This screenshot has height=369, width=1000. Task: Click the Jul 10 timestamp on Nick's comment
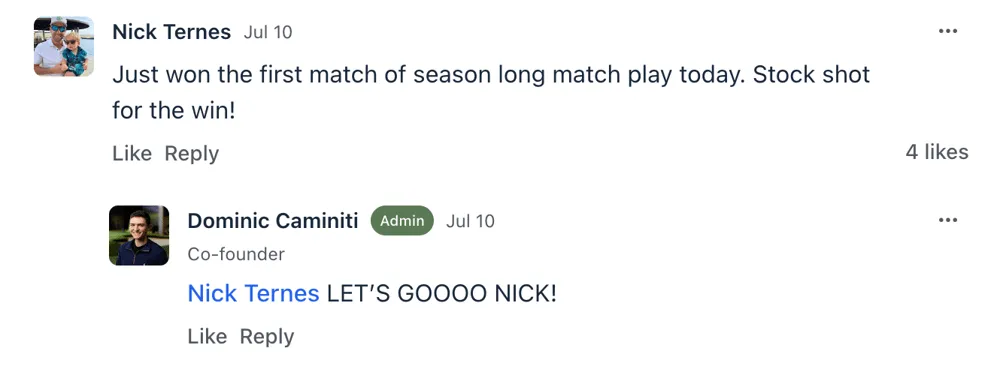[268, 32]
